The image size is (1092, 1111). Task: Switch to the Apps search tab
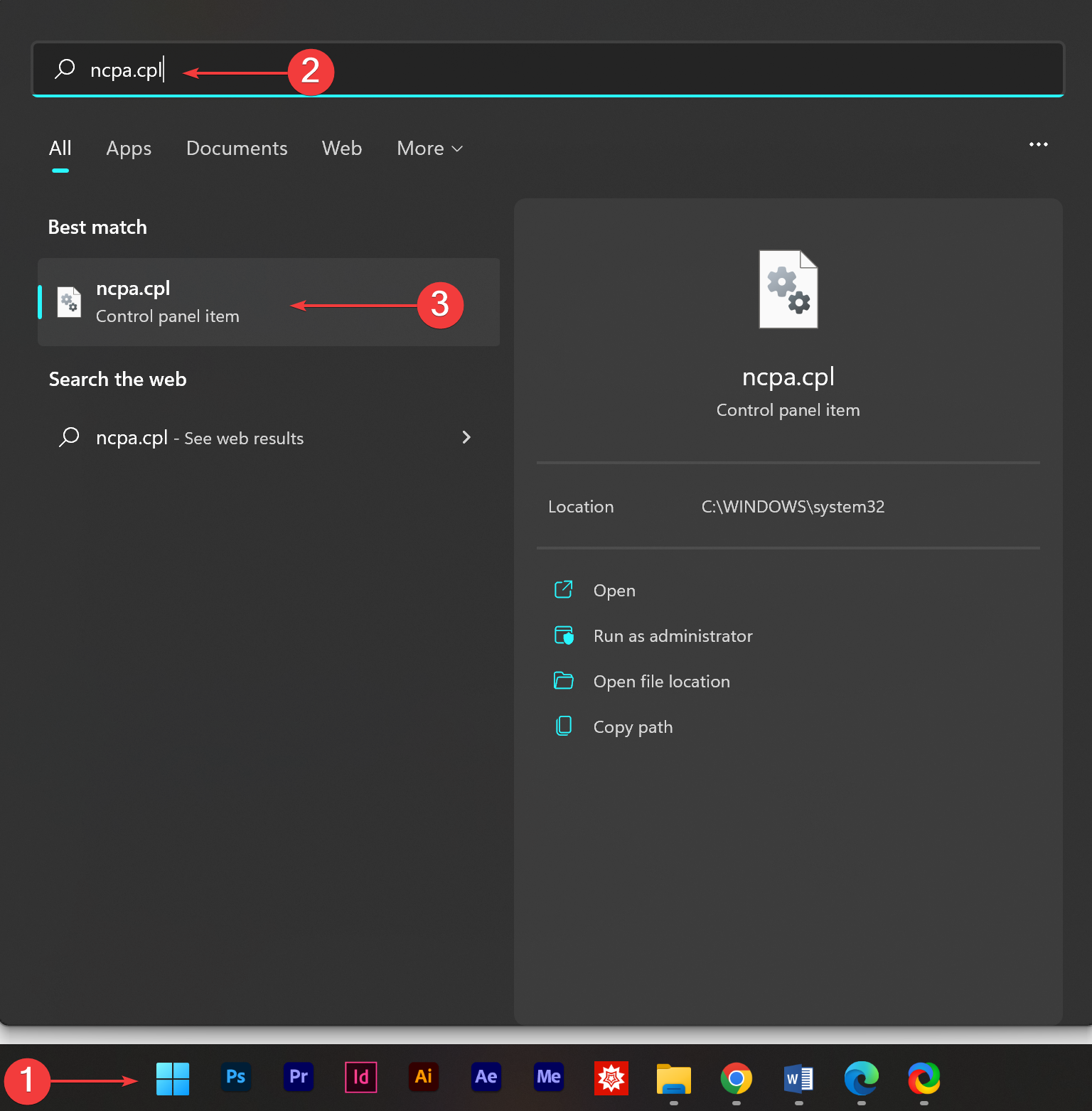pos(129,149)
